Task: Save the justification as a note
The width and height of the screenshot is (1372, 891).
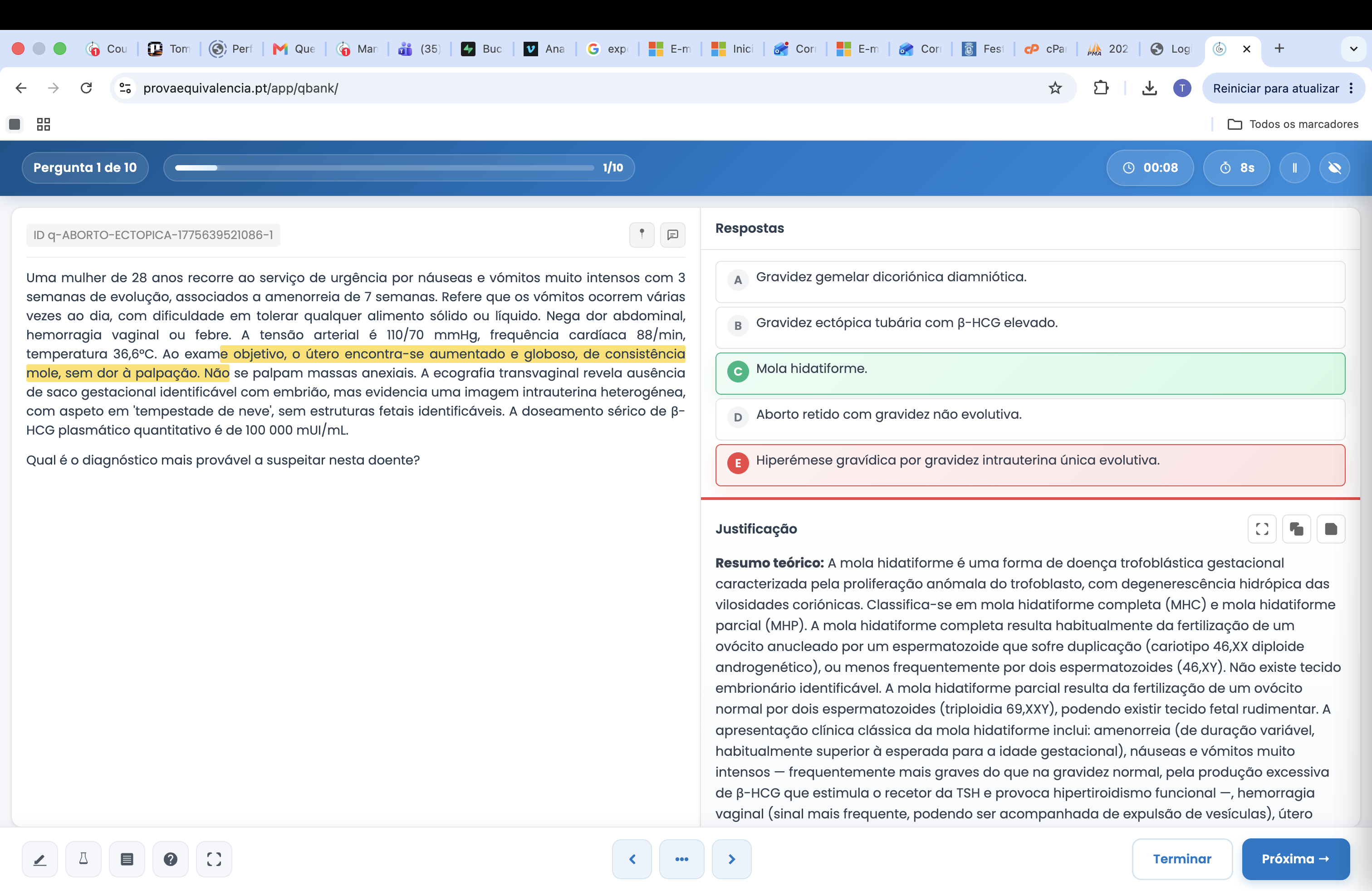Action: tap(1331, 529)
